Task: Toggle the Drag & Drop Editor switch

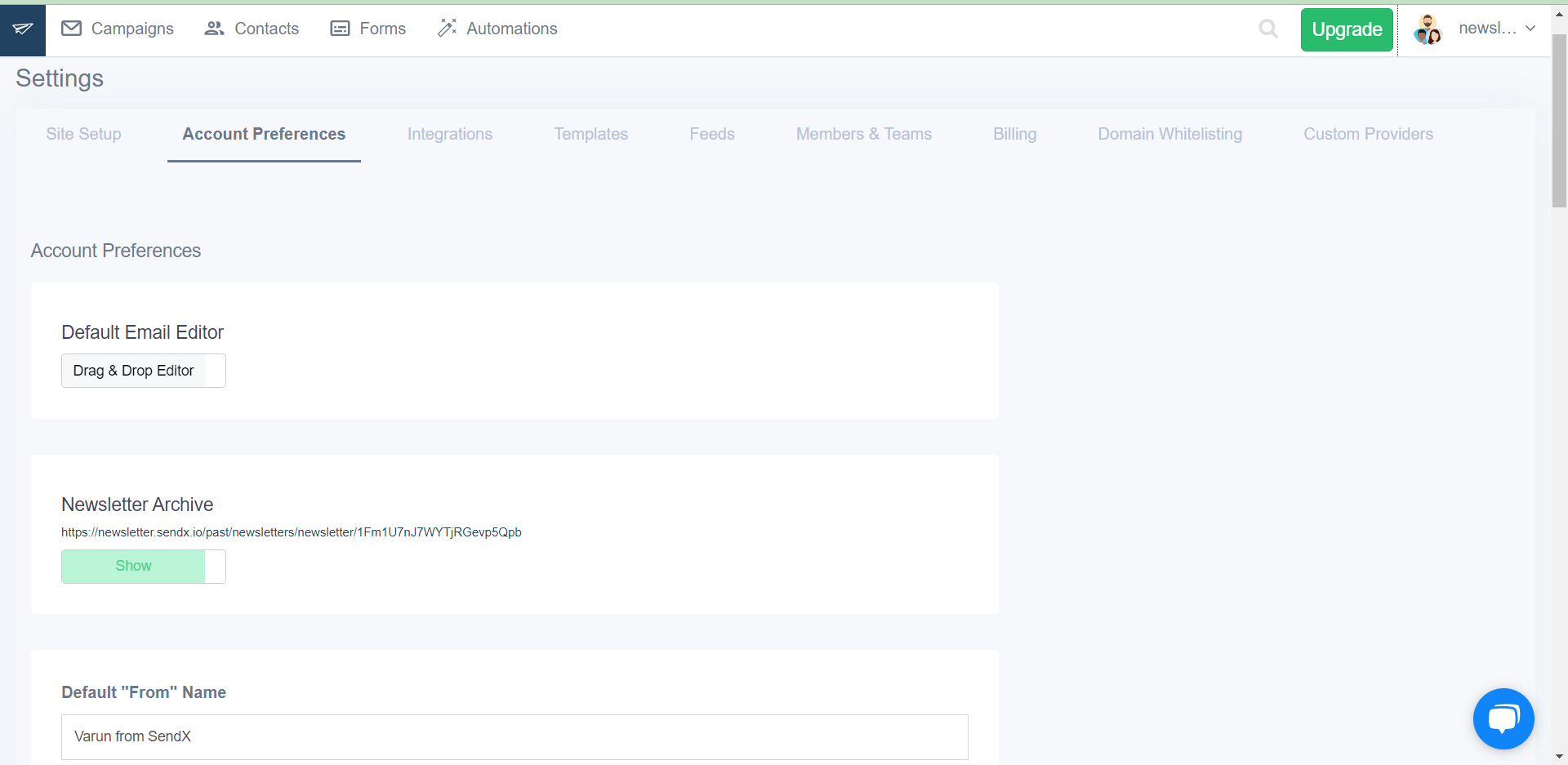Action: pos(144,371)
